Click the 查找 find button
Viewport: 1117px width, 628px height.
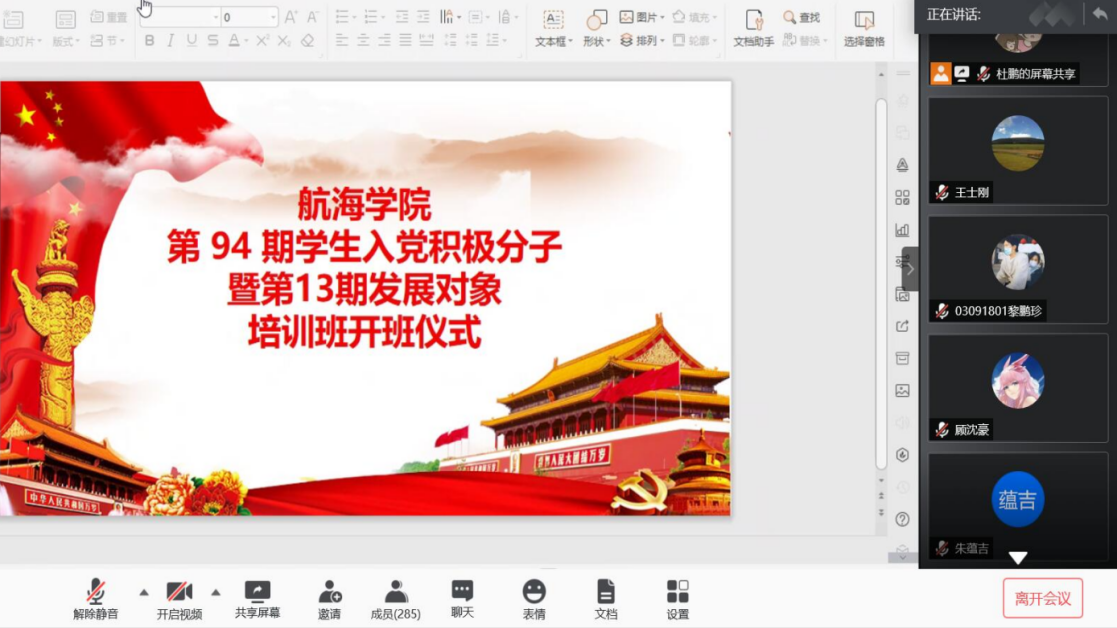point(801,17)
